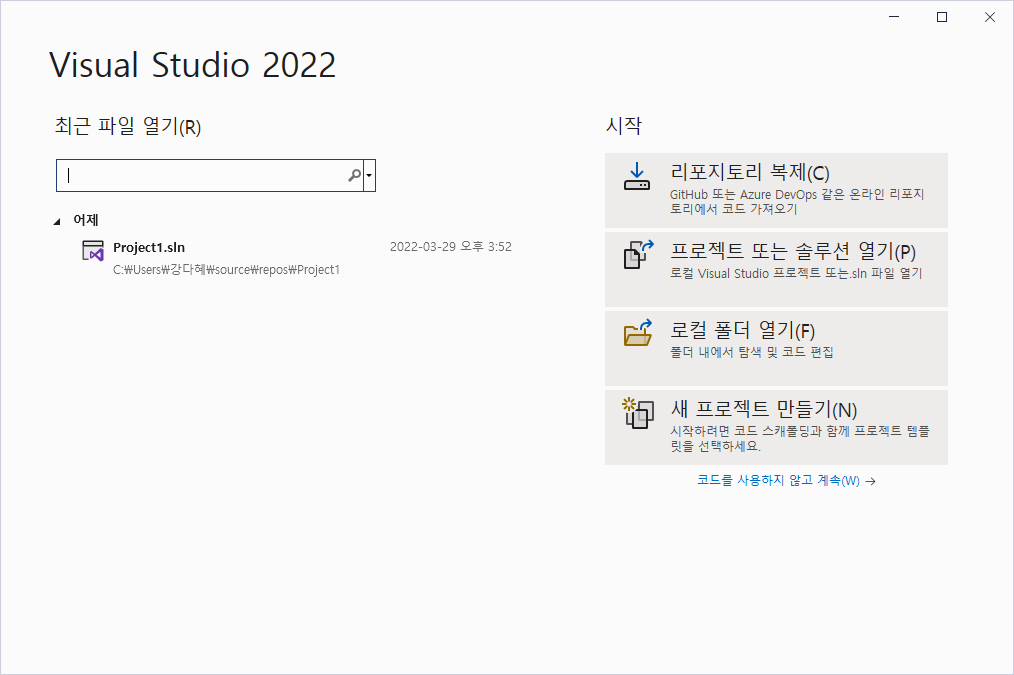1014x675 pixels.
Task: Click the Project1 file path text
Action: [x=226, y=270]
